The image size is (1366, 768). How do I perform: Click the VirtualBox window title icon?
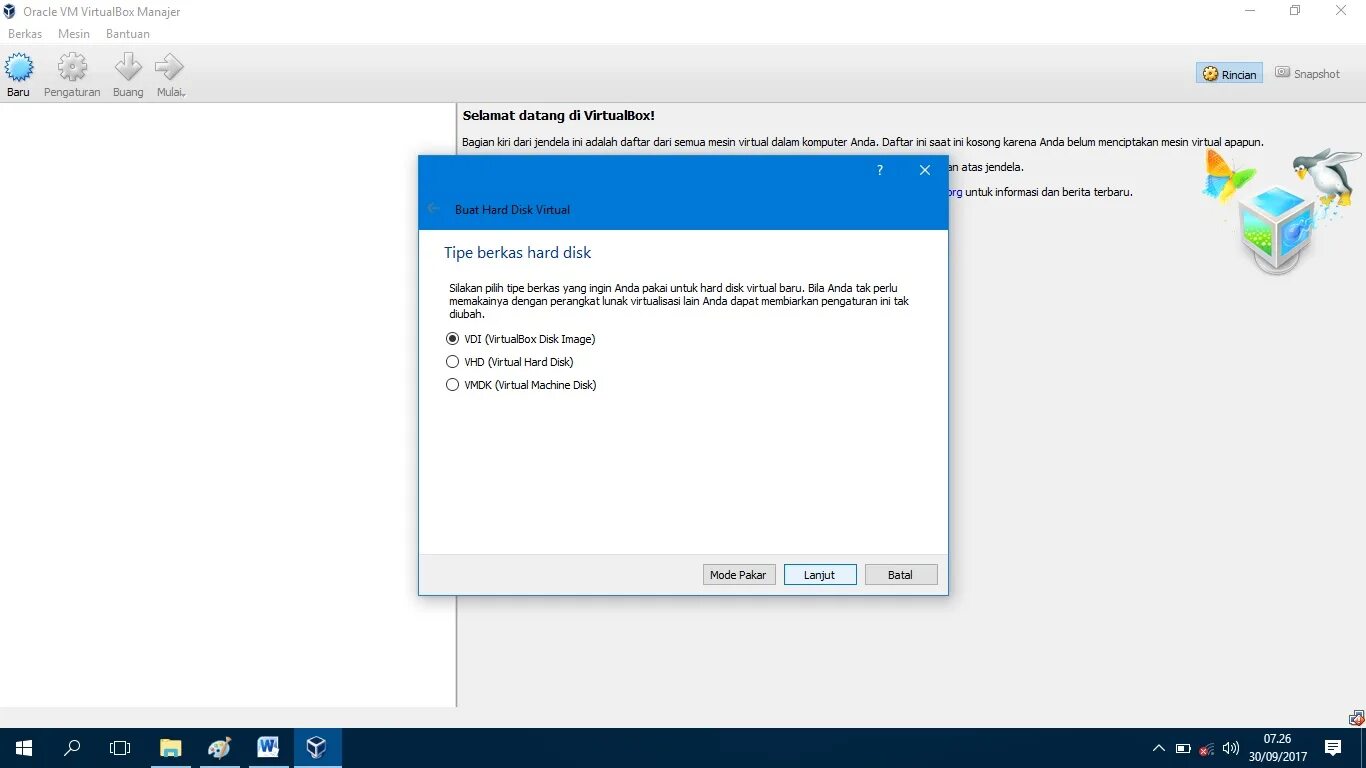(x=10, y=11)
